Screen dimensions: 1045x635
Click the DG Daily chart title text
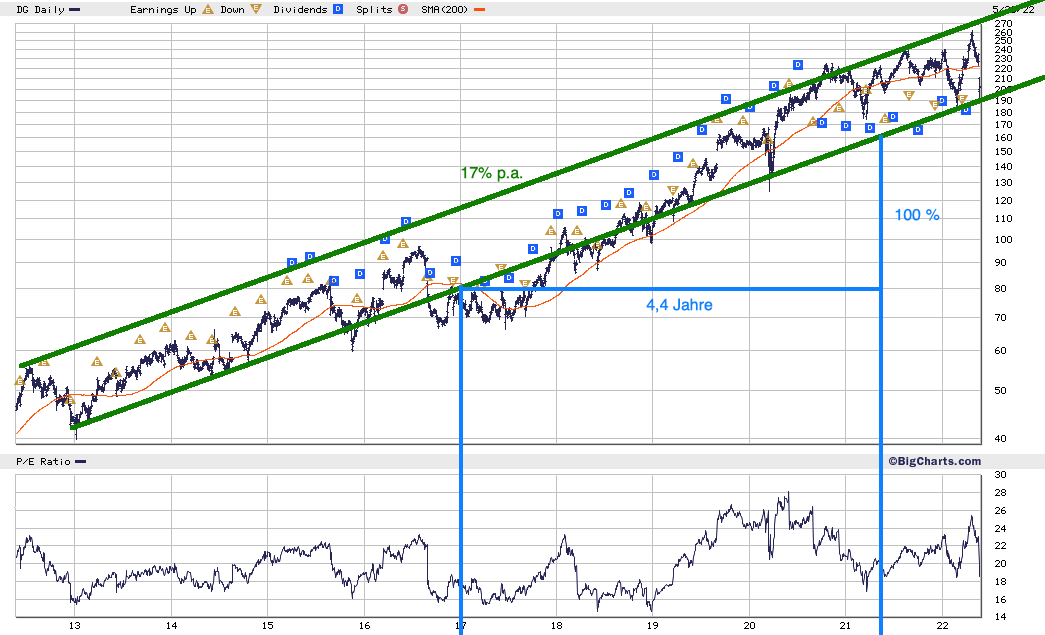pos(40,9)
